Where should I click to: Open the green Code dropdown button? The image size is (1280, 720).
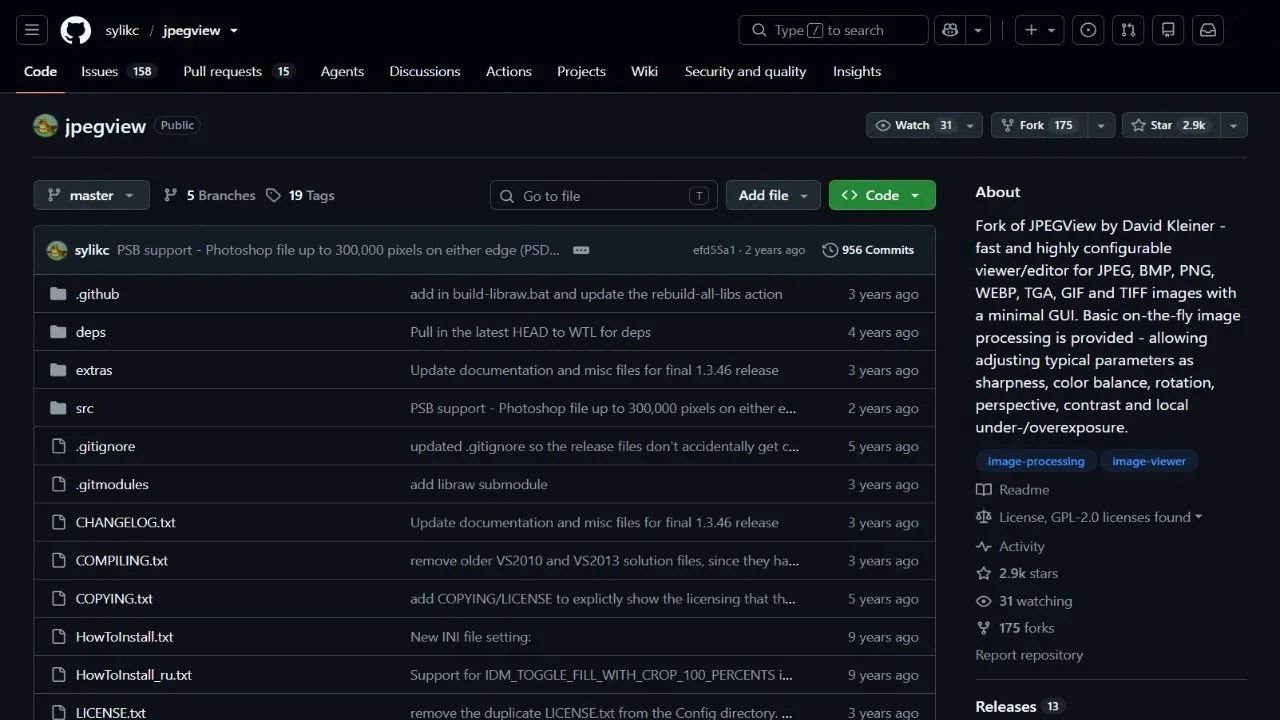coord(882,195)
